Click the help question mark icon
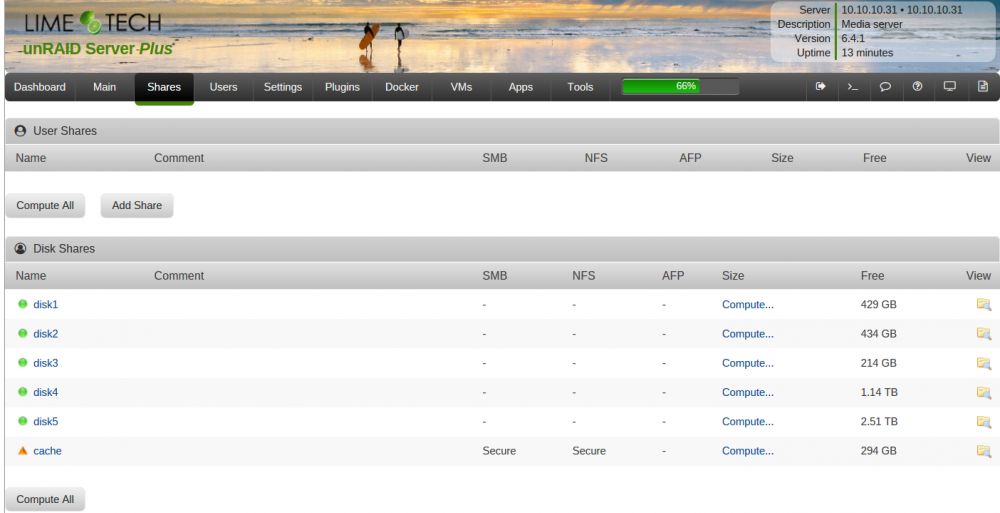The height and width of the screenshot is (513, 1000). coord(917,86)
